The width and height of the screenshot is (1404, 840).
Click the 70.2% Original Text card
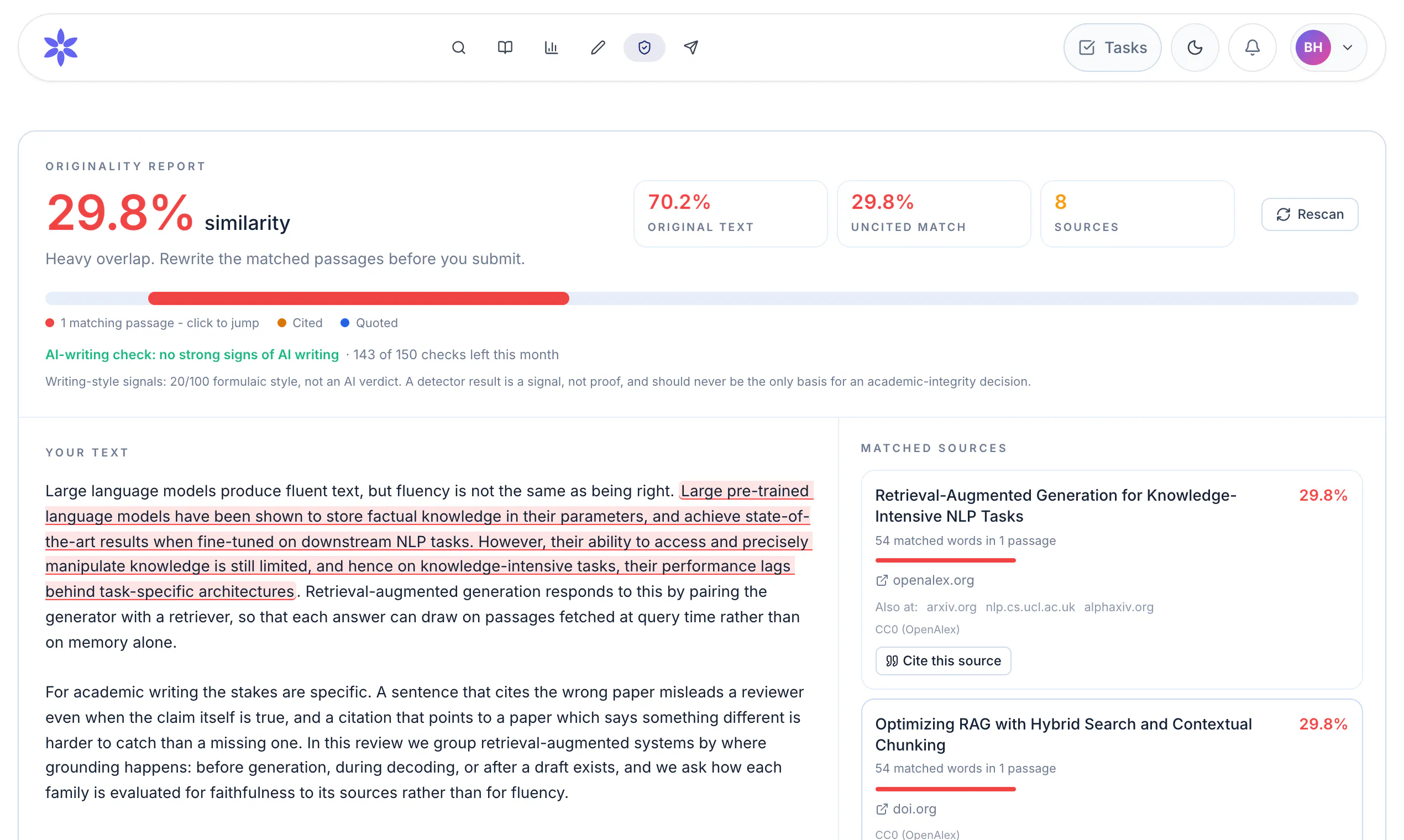pos(730,214)
